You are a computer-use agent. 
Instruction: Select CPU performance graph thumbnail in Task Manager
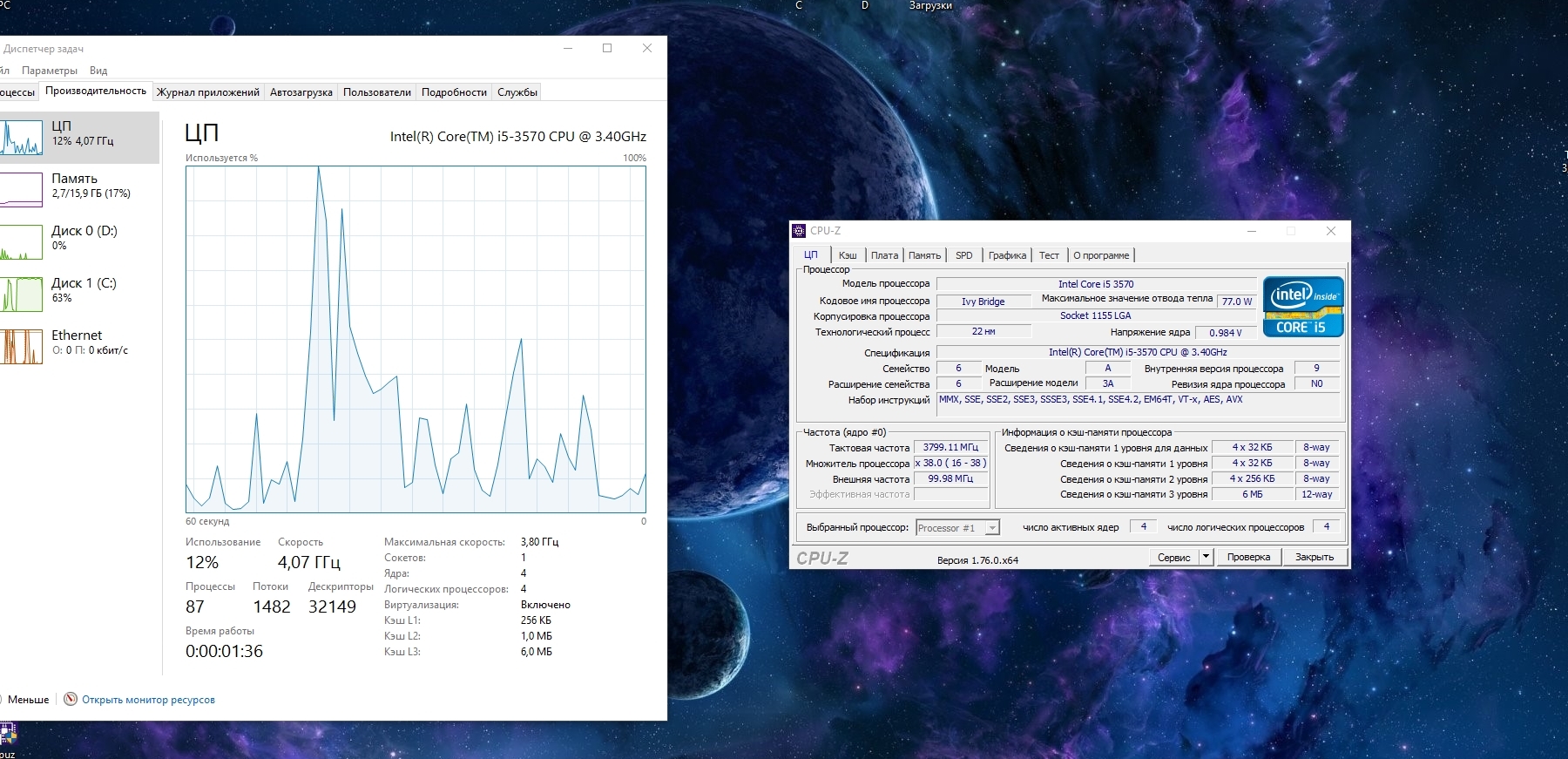(x=21, y=138)
